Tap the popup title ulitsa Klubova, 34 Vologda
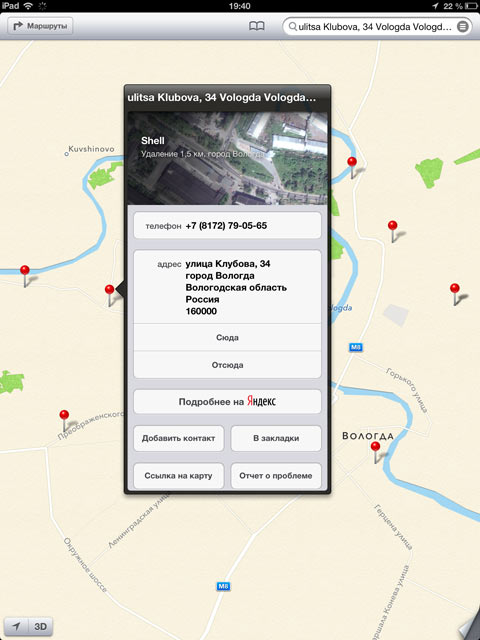 [x=222, y=98]
